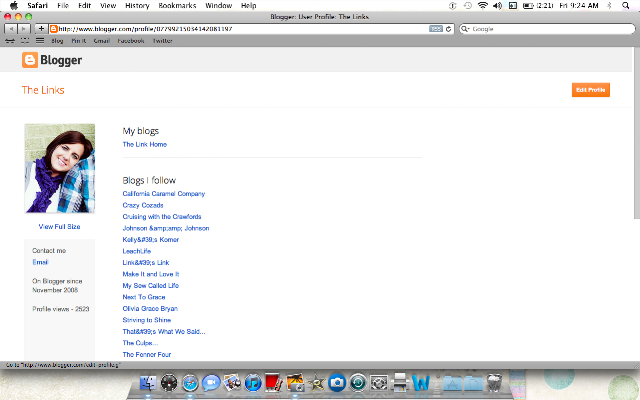Click the battery status in menu bar

(538, 6)
